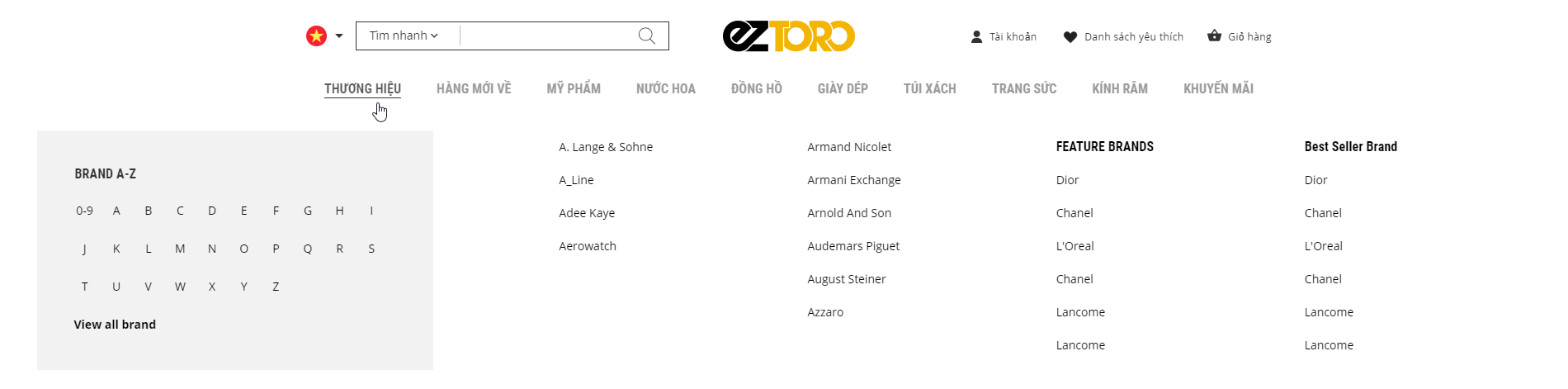This screenshot has height=389, width=1568.
Task: Click the 'View all brand' link
Action: tap(115, 325)
